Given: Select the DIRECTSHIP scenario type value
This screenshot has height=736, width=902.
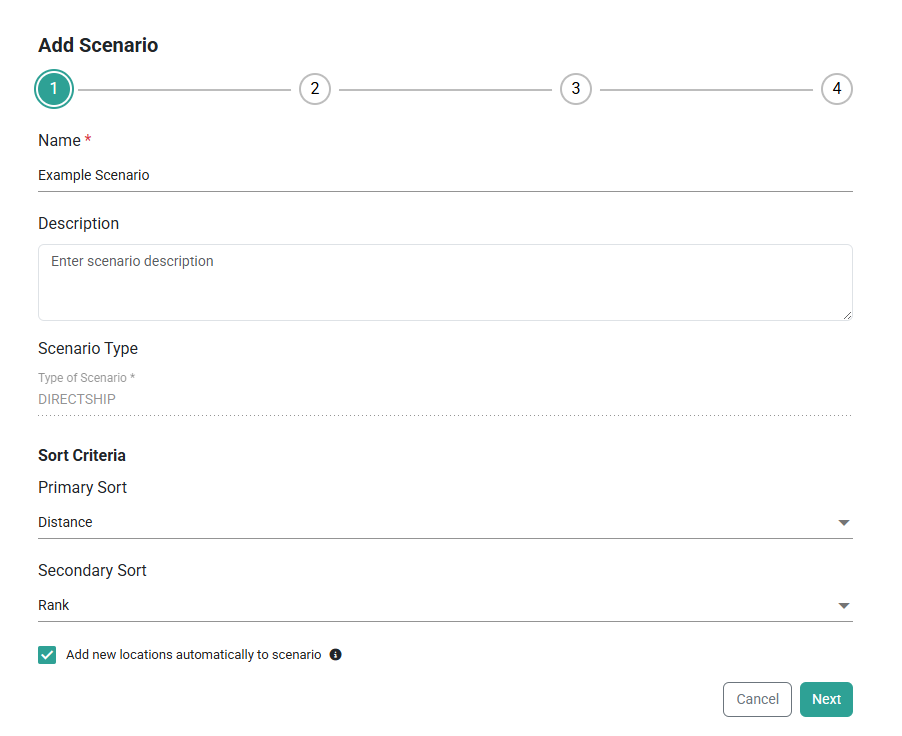Looking at the screenshot, I should click(x=77, y=398).
